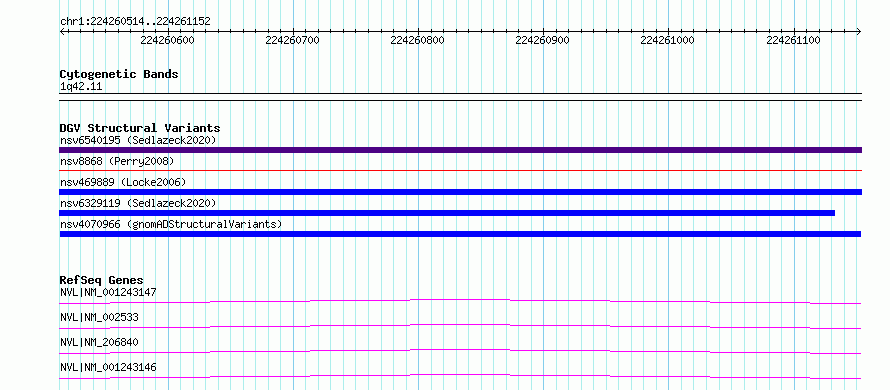The image size is (890, 390).
Task: Click the 1q42.11 cytogenetic band label
Action: 81,87
